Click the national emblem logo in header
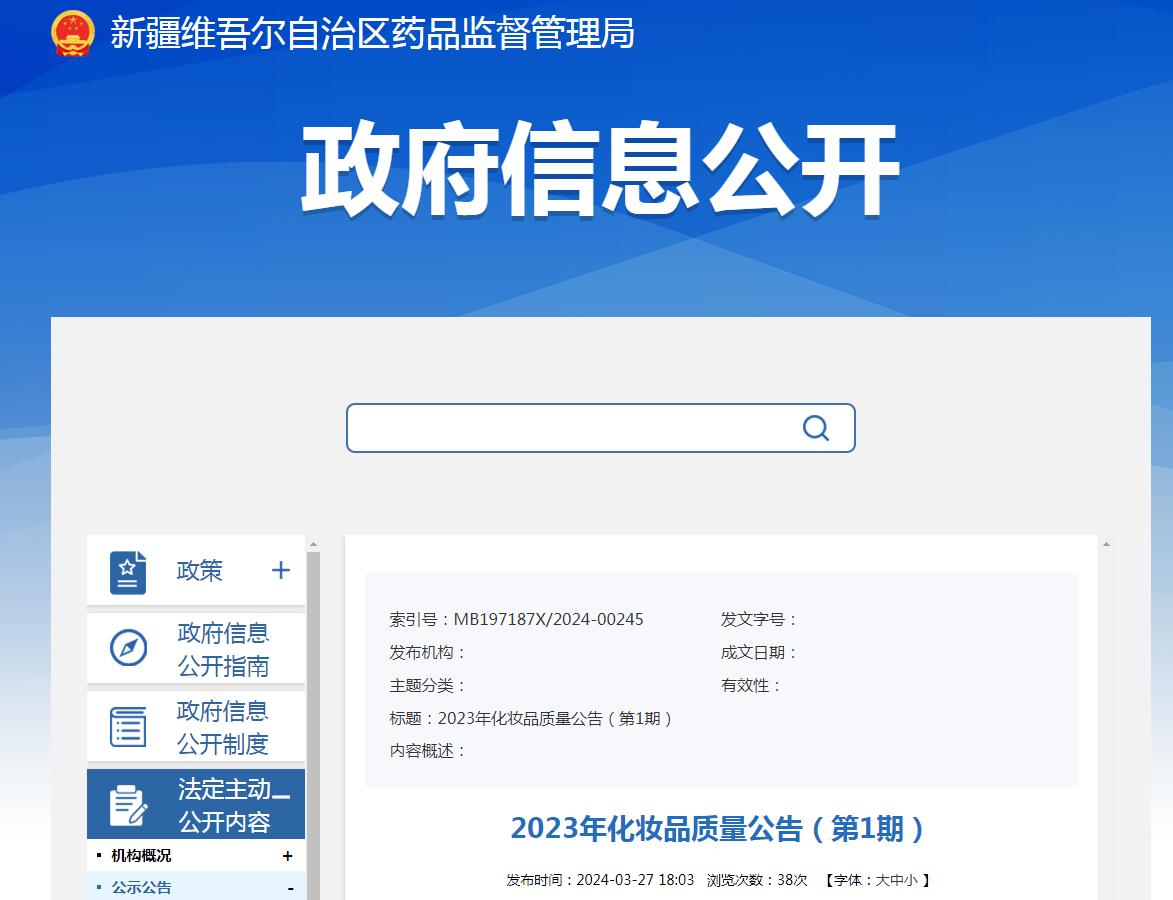Image resolution: width=1173 pixels, height=900 pixels. point(72,33)
